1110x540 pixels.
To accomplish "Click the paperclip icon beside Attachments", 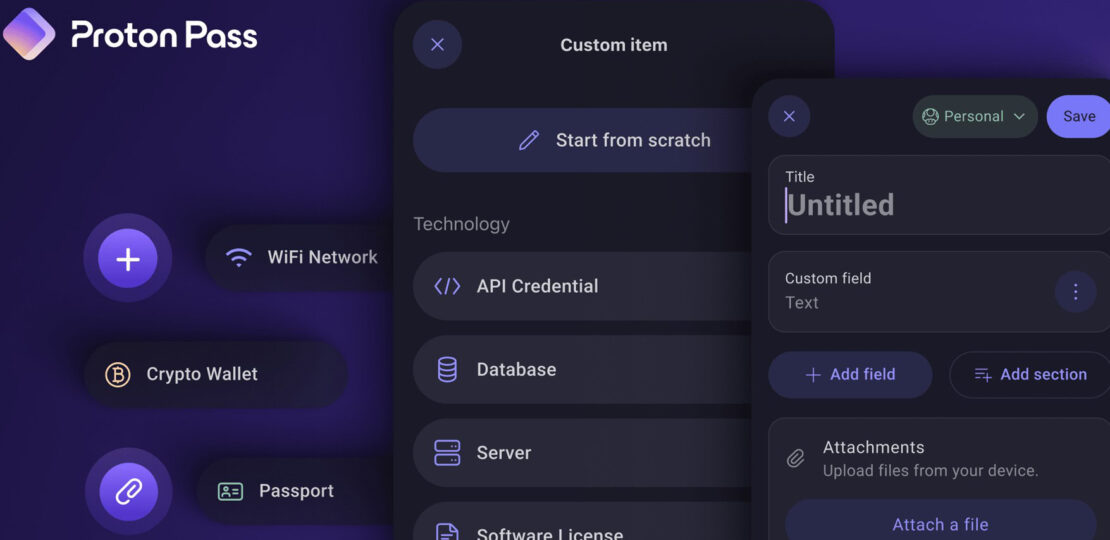I will coord(796,459).
